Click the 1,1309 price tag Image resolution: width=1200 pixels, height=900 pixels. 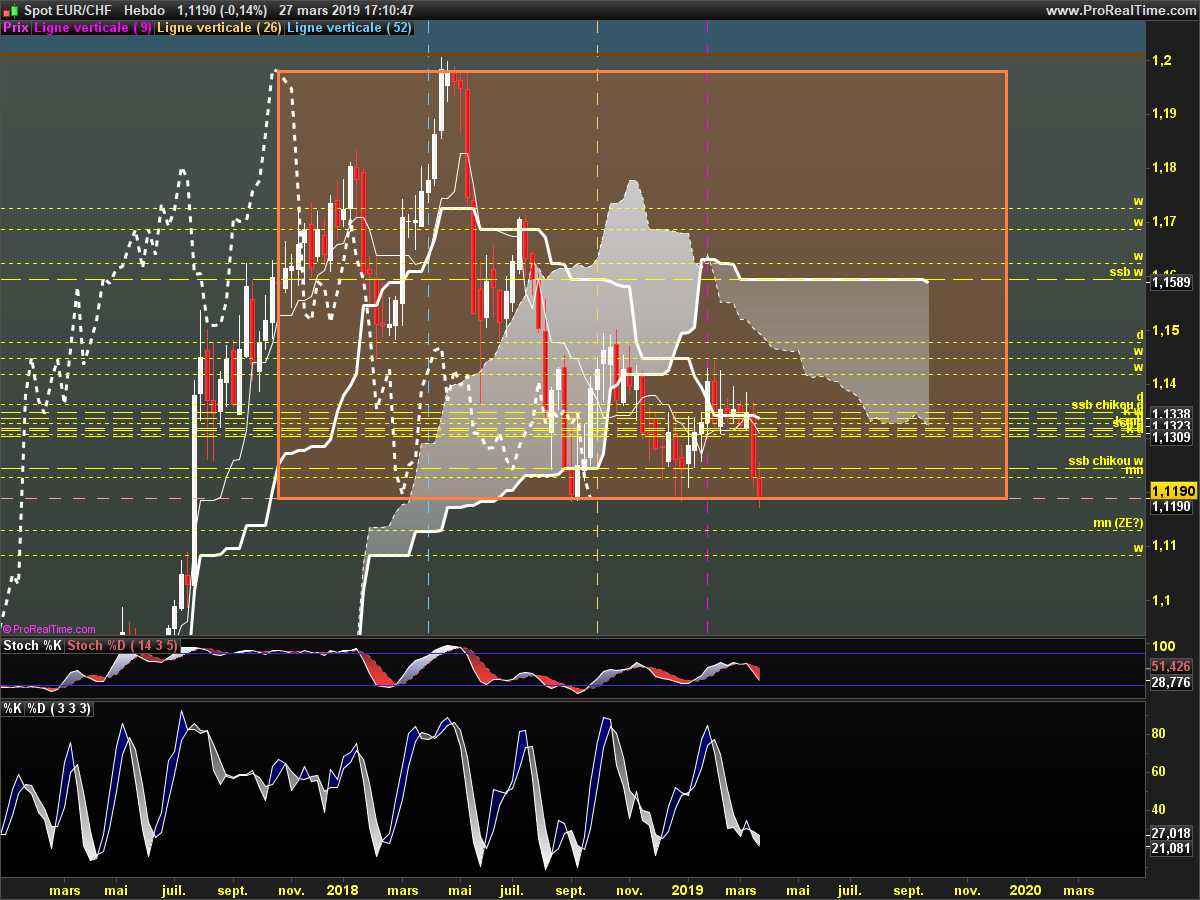pos(1171,437)
